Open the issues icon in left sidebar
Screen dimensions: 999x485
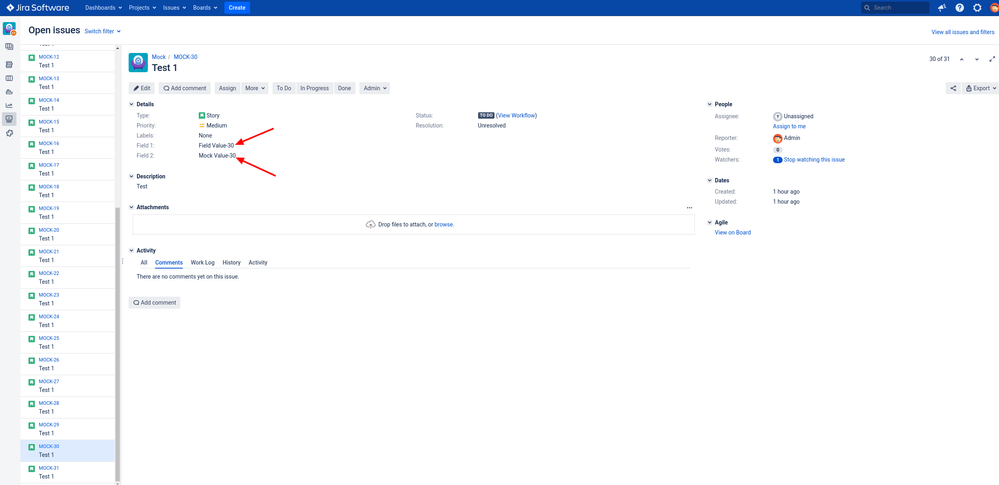tap(10, 119)
